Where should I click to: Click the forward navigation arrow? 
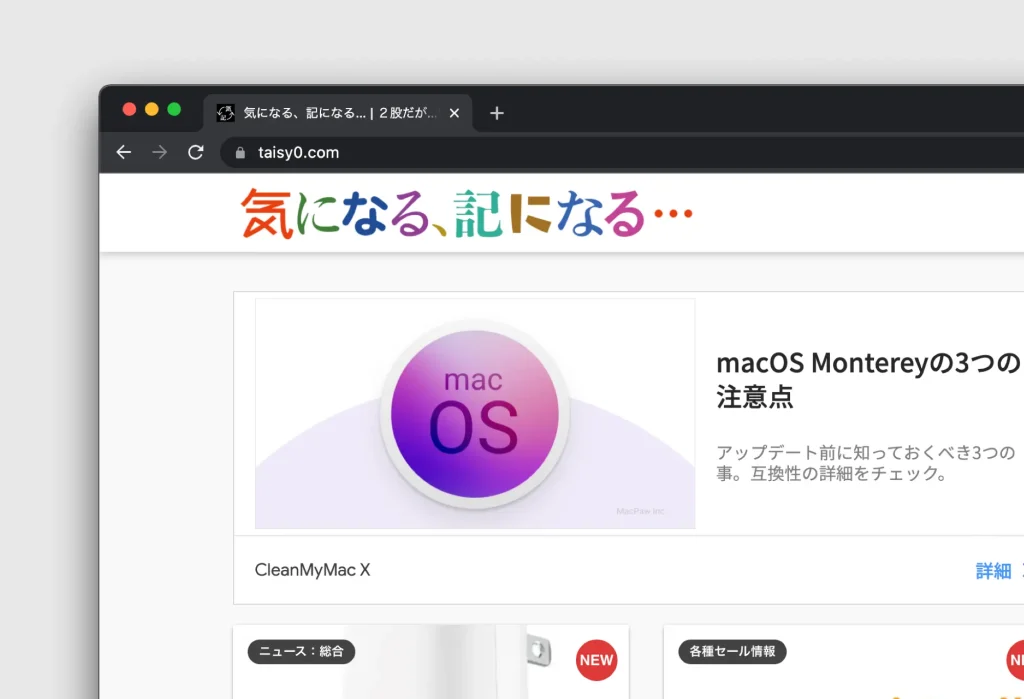159,152
